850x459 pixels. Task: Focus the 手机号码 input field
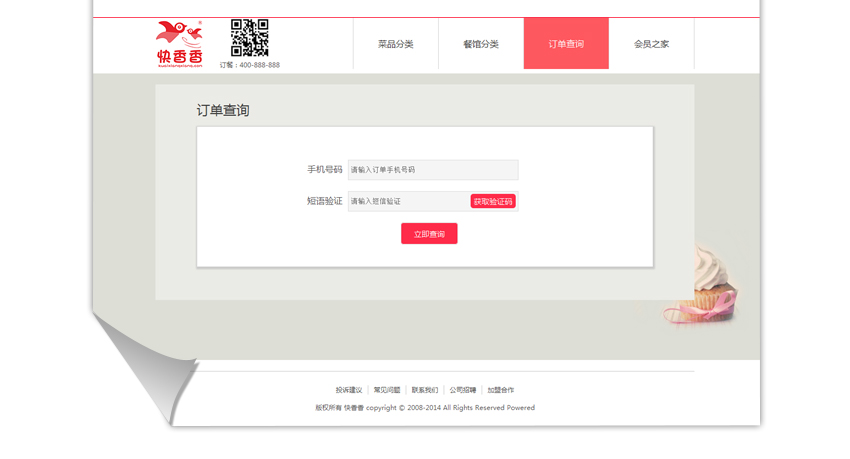point(432,170)
